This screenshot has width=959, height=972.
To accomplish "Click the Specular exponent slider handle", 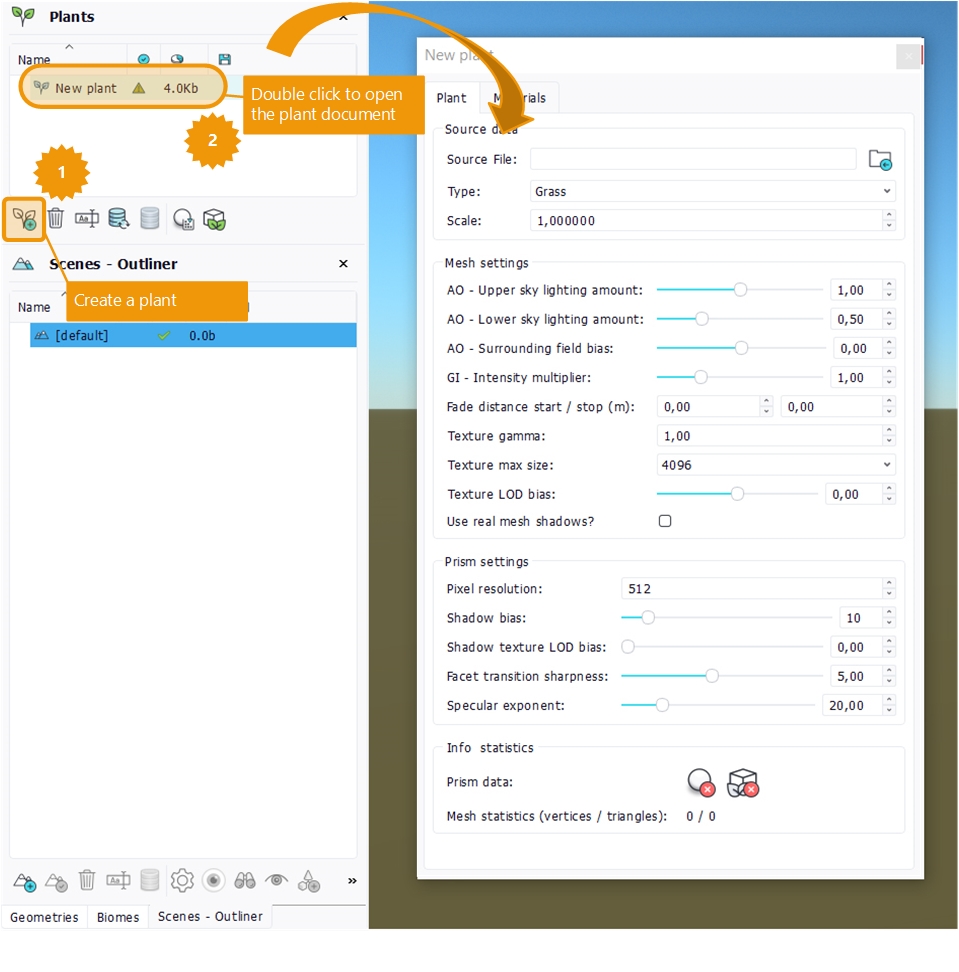I will (662, 705).
